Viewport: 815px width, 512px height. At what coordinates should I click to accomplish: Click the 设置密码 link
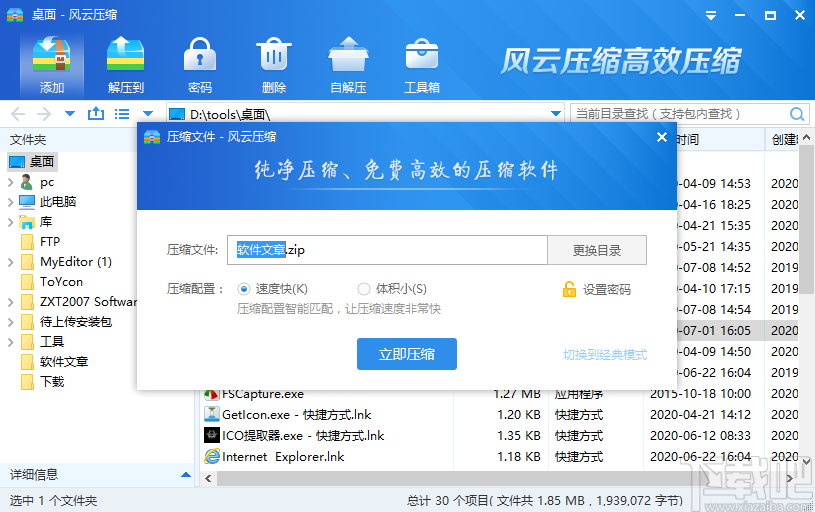pyautogui.click(x=607, y=290)
